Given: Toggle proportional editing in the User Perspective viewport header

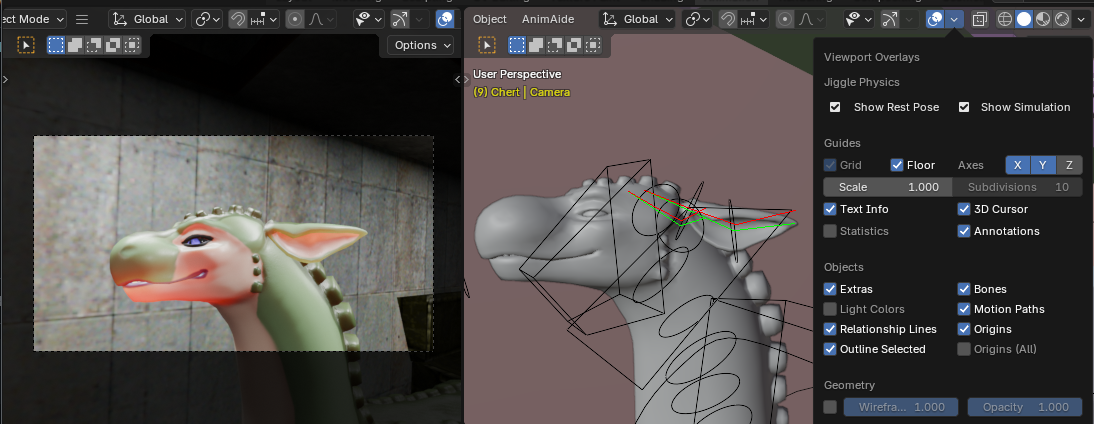Looking at the screenshot, I should point(785,20).
